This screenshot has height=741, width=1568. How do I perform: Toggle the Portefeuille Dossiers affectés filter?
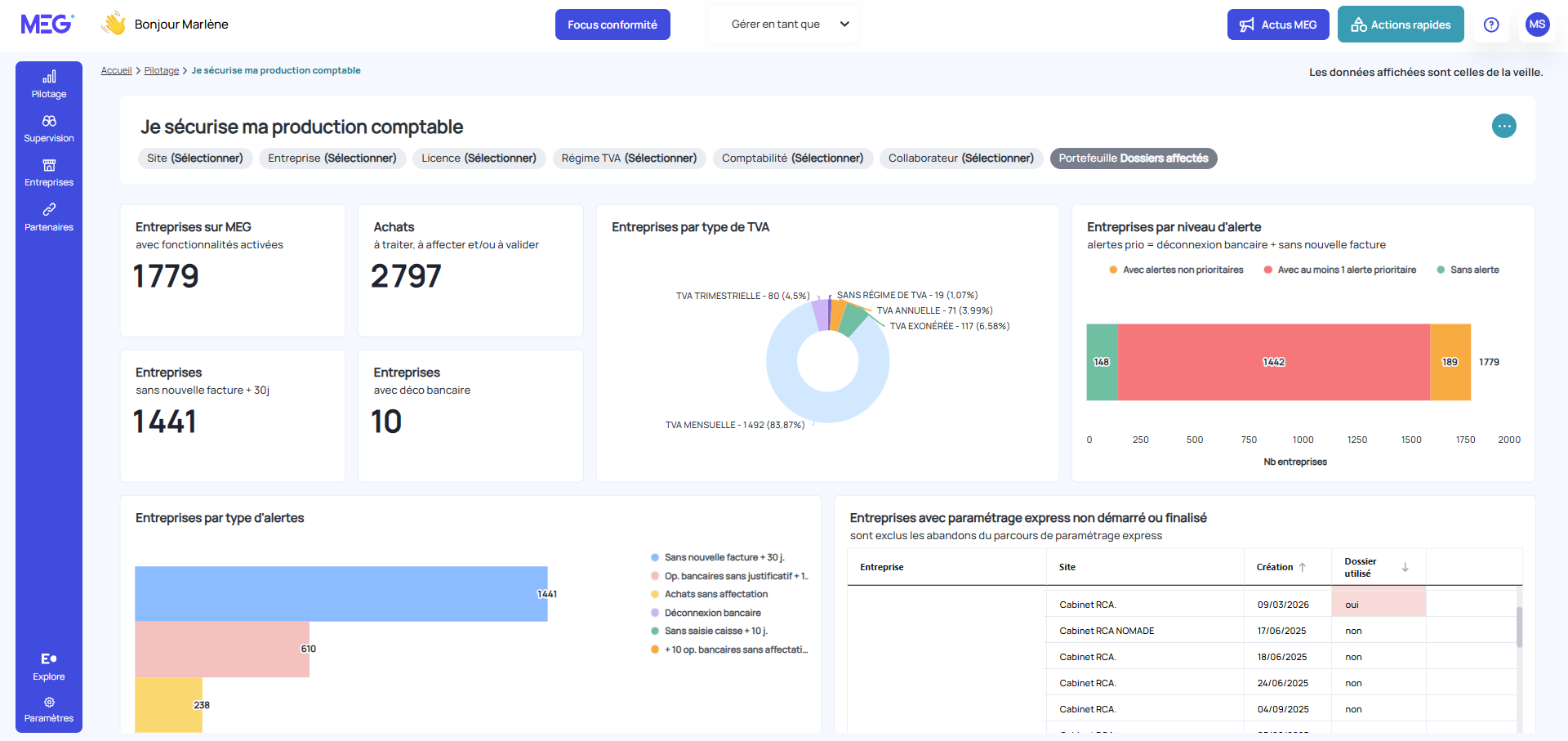click(1133, 158)
